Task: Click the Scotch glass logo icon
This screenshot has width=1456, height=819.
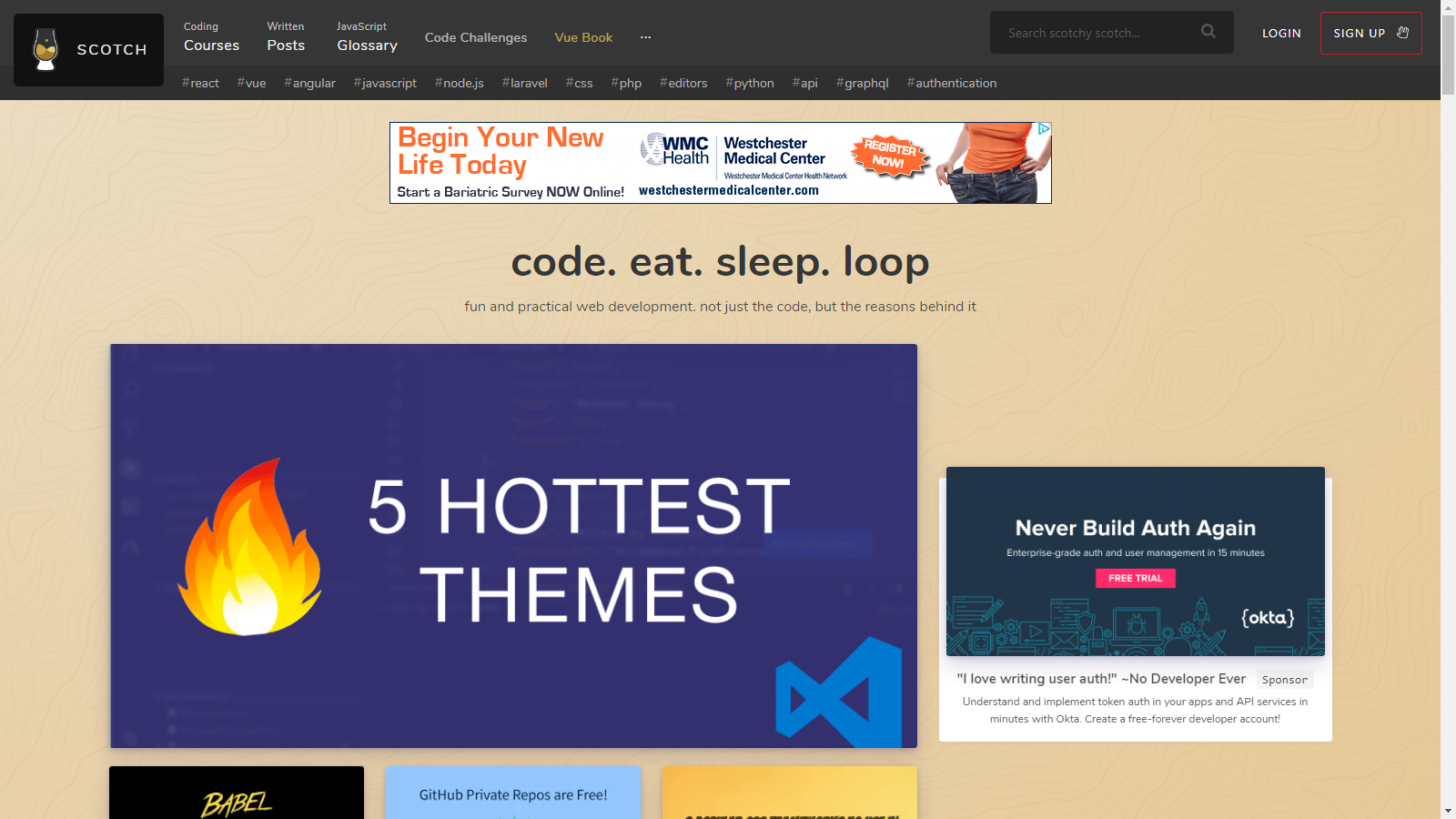Action: point(45,49)
